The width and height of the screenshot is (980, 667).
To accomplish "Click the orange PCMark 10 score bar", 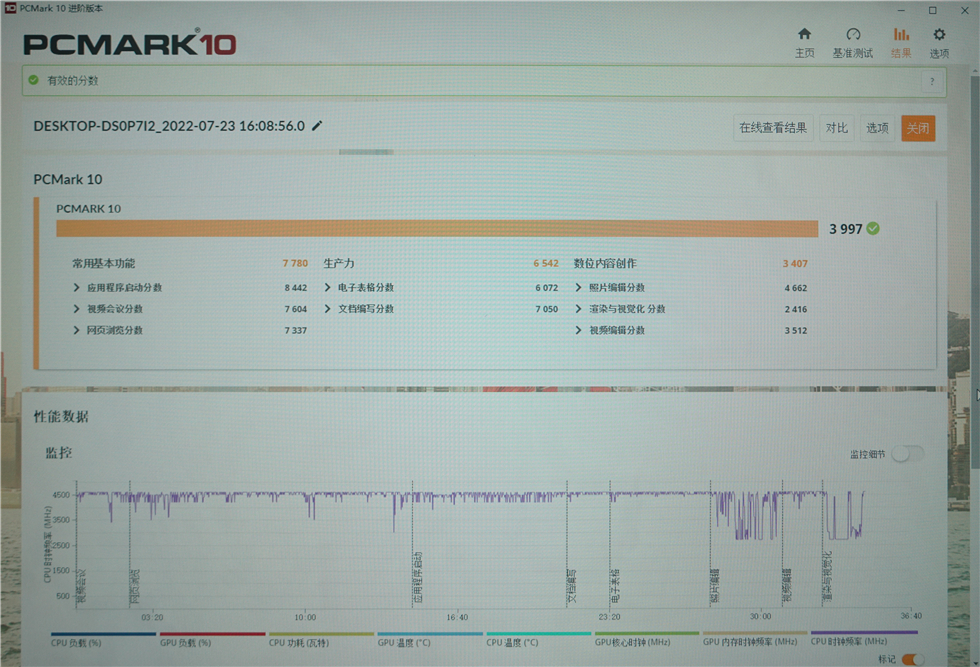I will pyautogui.click(x=437, y=229).
